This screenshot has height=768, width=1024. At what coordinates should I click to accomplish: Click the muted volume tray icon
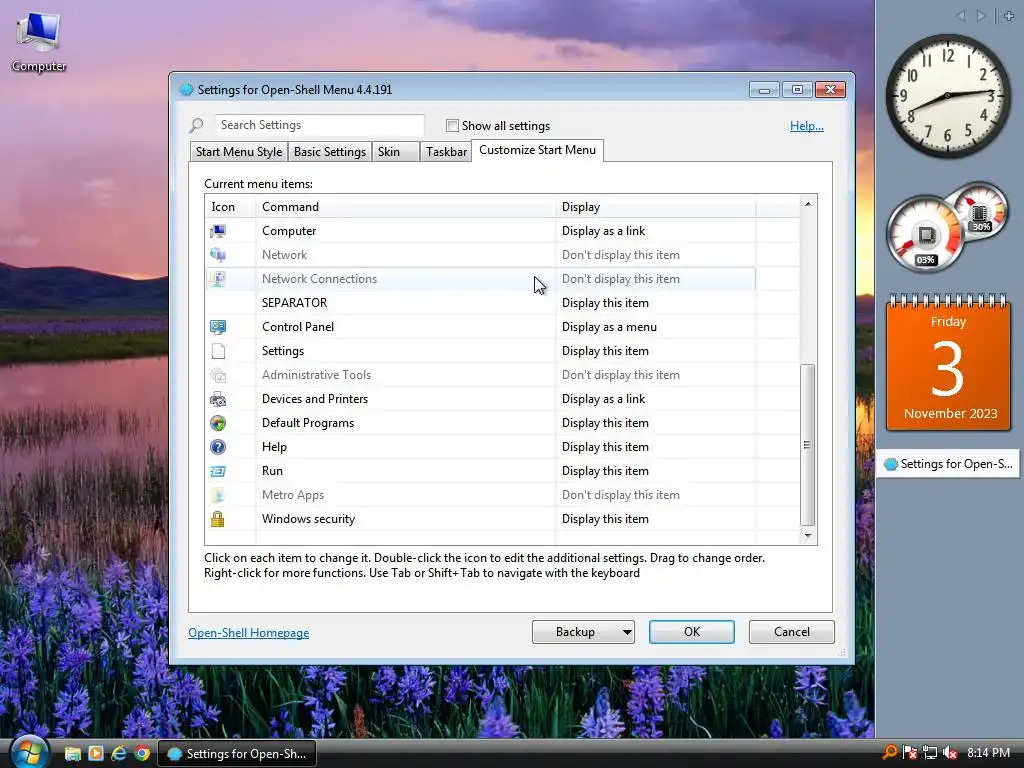[950, 753]
